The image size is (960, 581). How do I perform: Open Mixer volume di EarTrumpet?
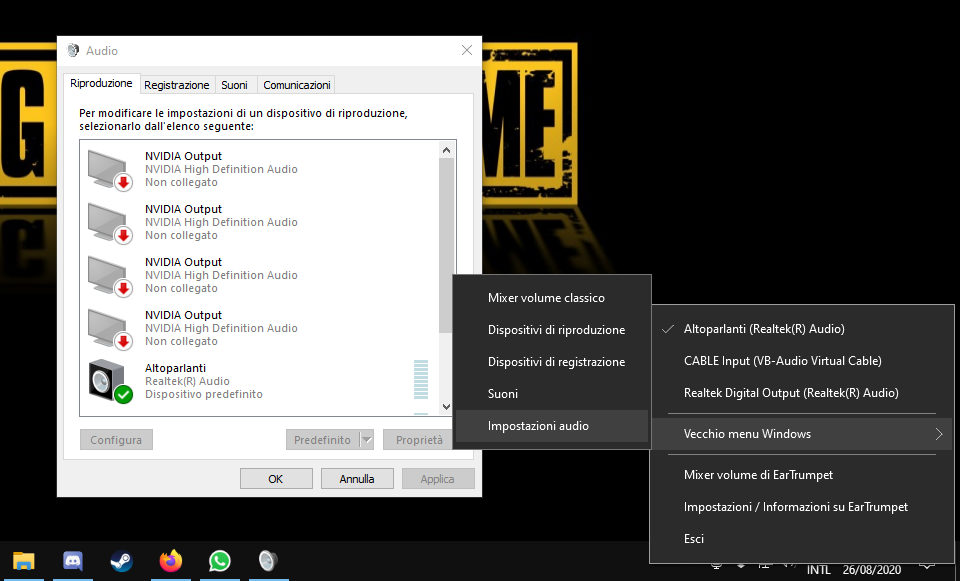point(802,474)
